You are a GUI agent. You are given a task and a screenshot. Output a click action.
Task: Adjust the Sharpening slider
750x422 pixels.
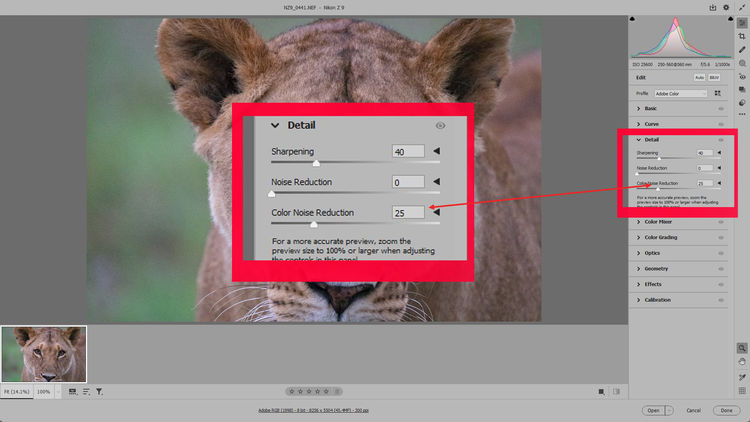click(x=659, y=158)
